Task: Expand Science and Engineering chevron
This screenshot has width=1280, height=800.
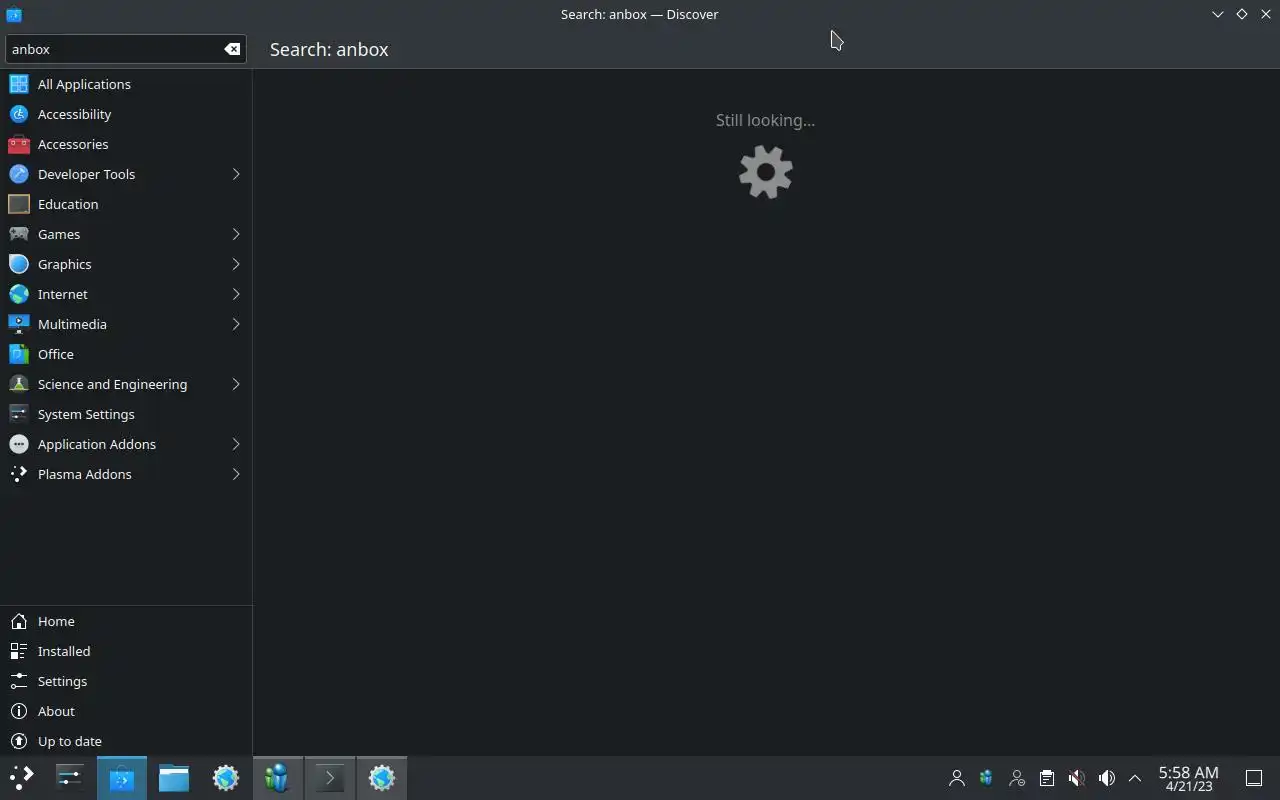Action: point(236,384)
